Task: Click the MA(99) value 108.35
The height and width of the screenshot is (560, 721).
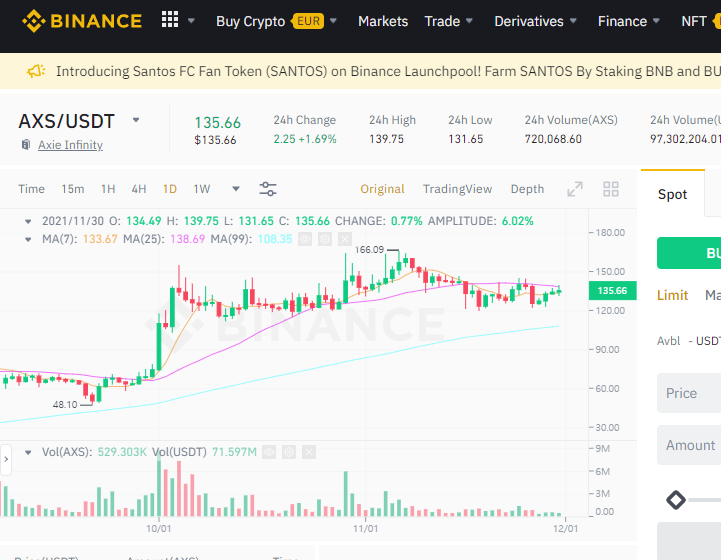Action: point(275,239)
